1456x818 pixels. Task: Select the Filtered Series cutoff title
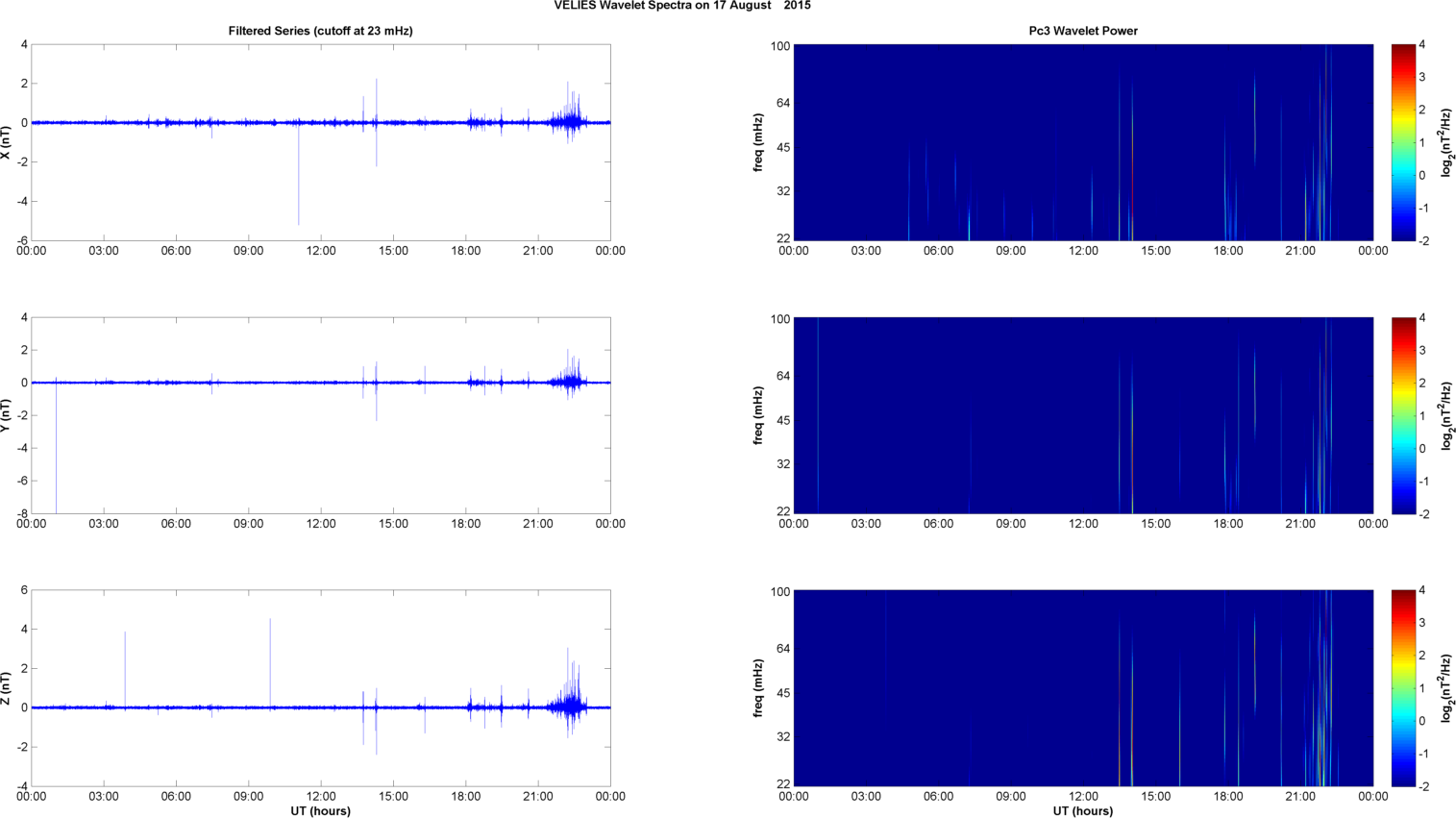tap(320, 31)
